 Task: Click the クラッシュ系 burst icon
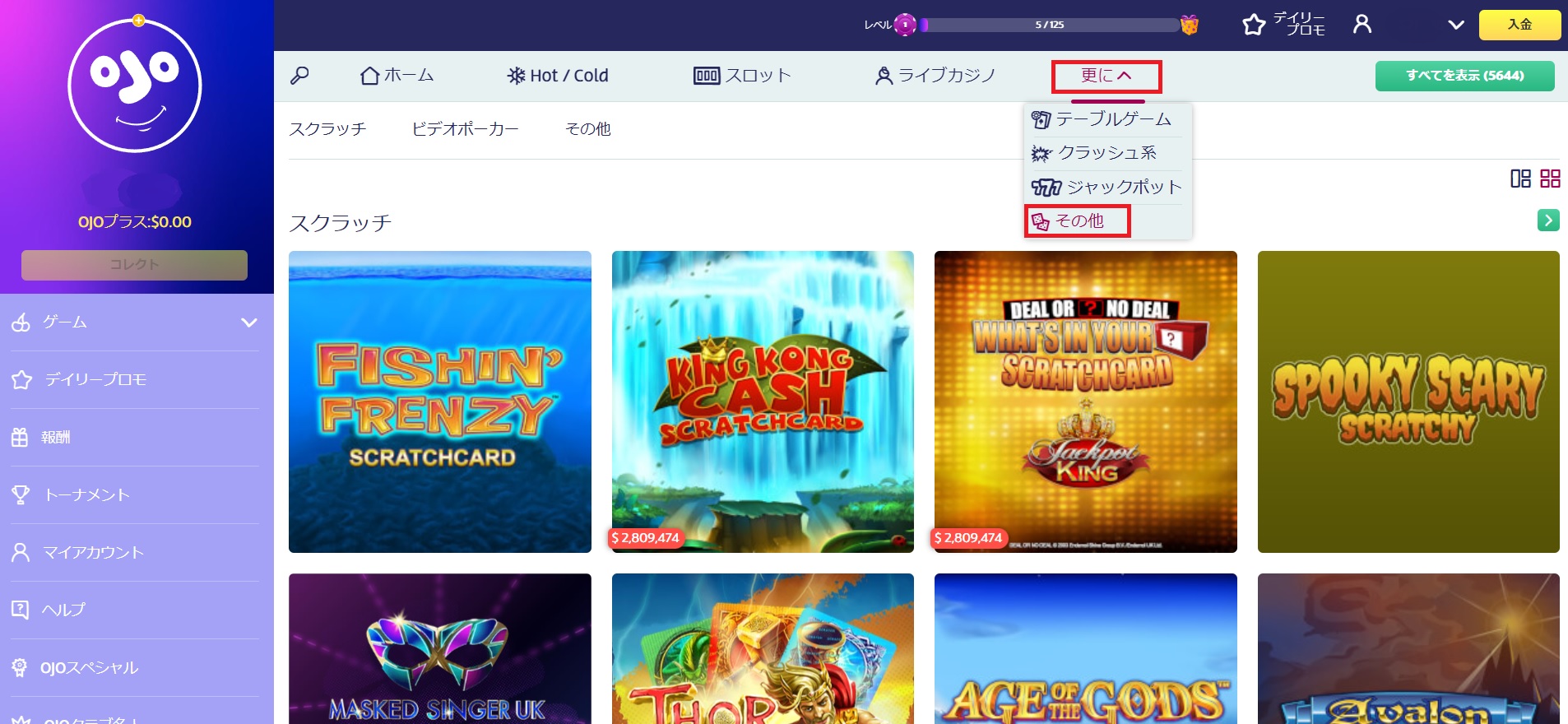pyautogui.click(x=1041, y=154)
